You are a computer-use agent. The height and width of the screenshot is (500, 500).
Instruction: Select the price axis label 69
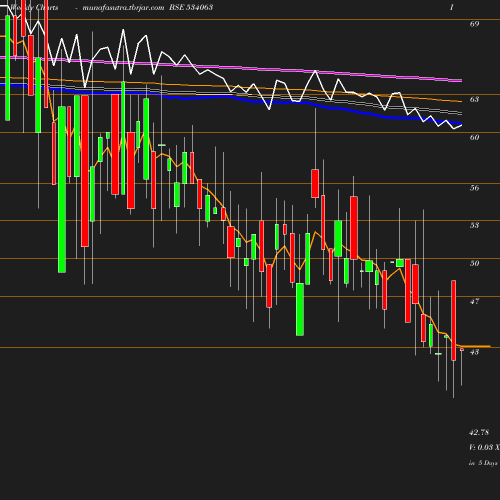coord(474,24)
